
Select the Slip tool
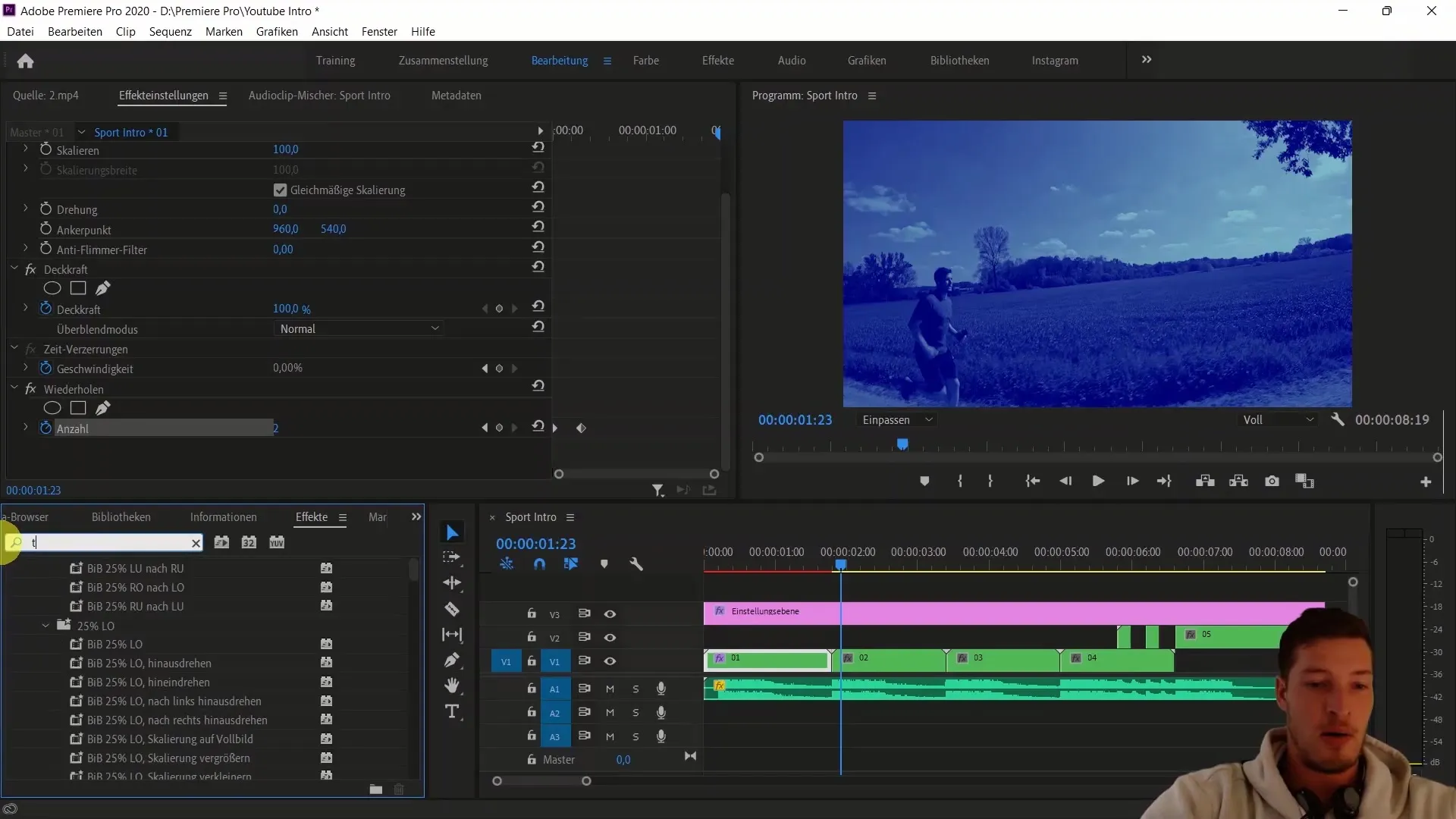(x=452, y=635)
